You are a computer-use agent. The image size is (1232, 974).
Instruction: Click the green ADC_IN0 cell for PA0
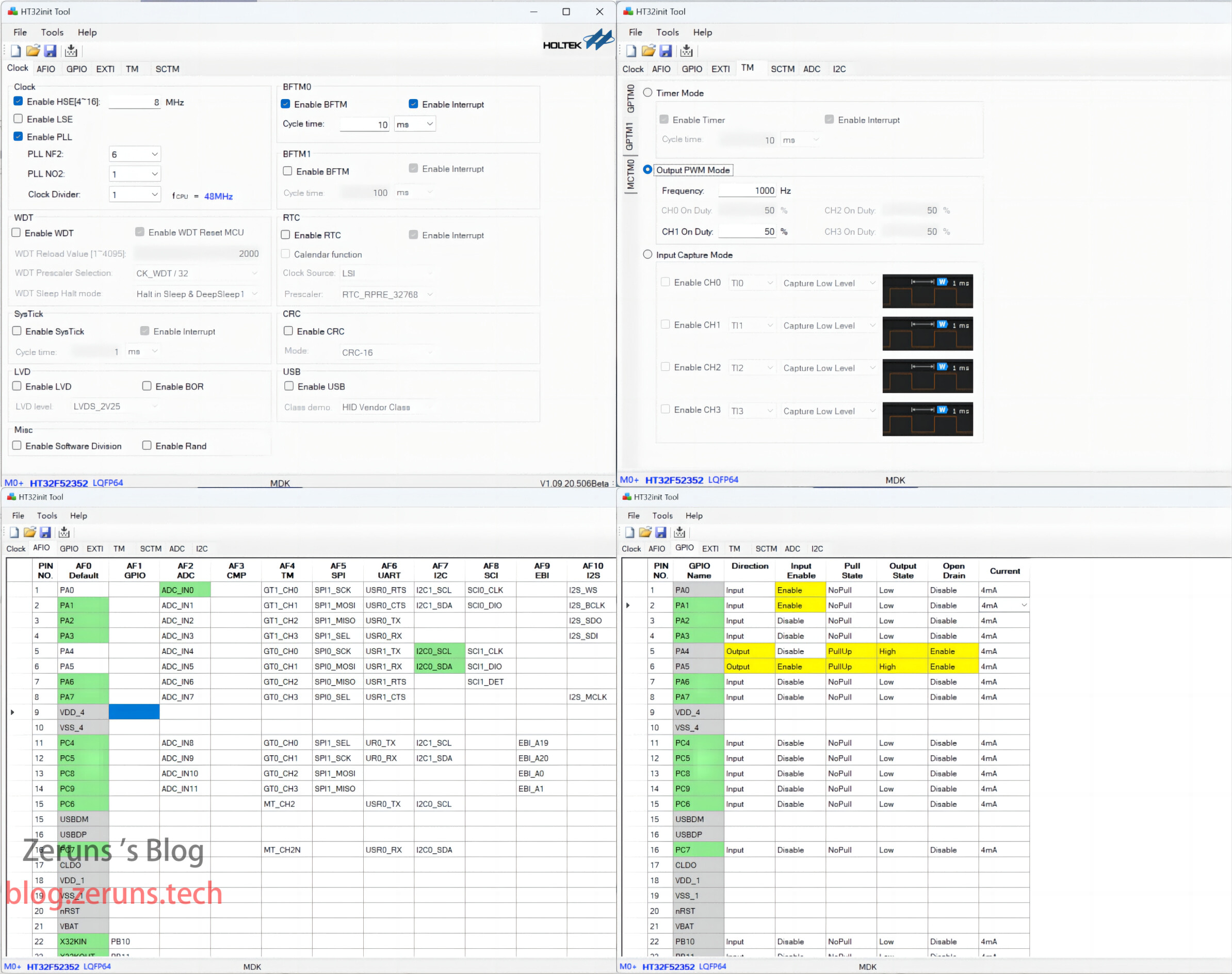click(185, 590)
